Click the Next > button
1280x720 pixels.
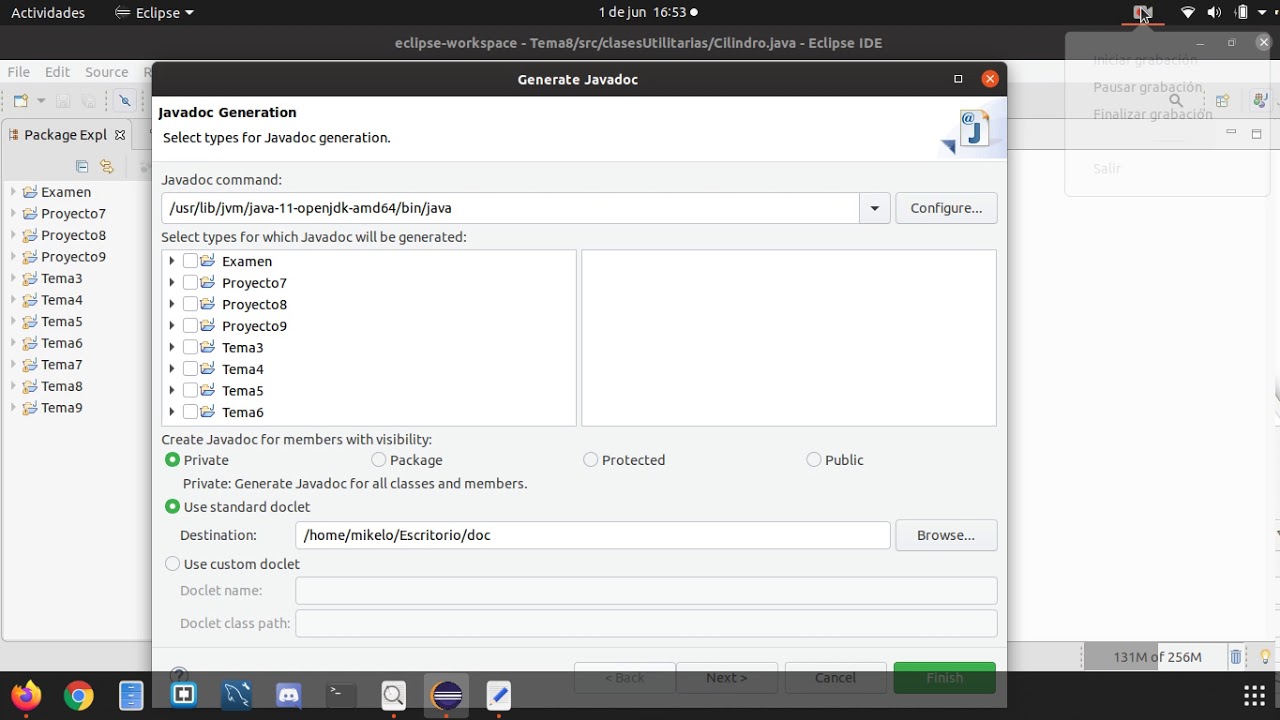(x=727, y=677)
